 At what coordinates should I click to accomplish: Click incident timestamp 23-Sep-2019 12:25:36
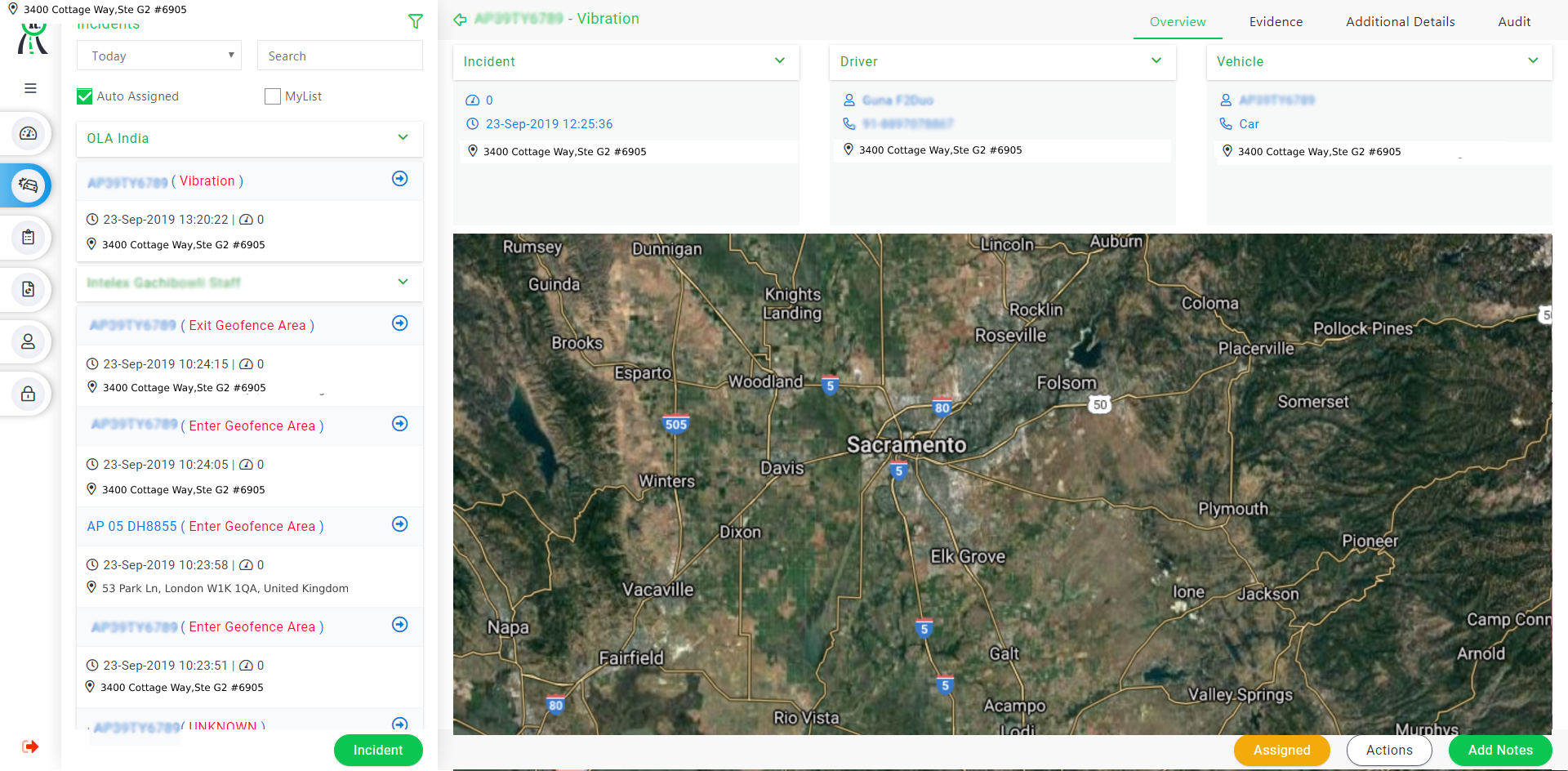(549, 124)
